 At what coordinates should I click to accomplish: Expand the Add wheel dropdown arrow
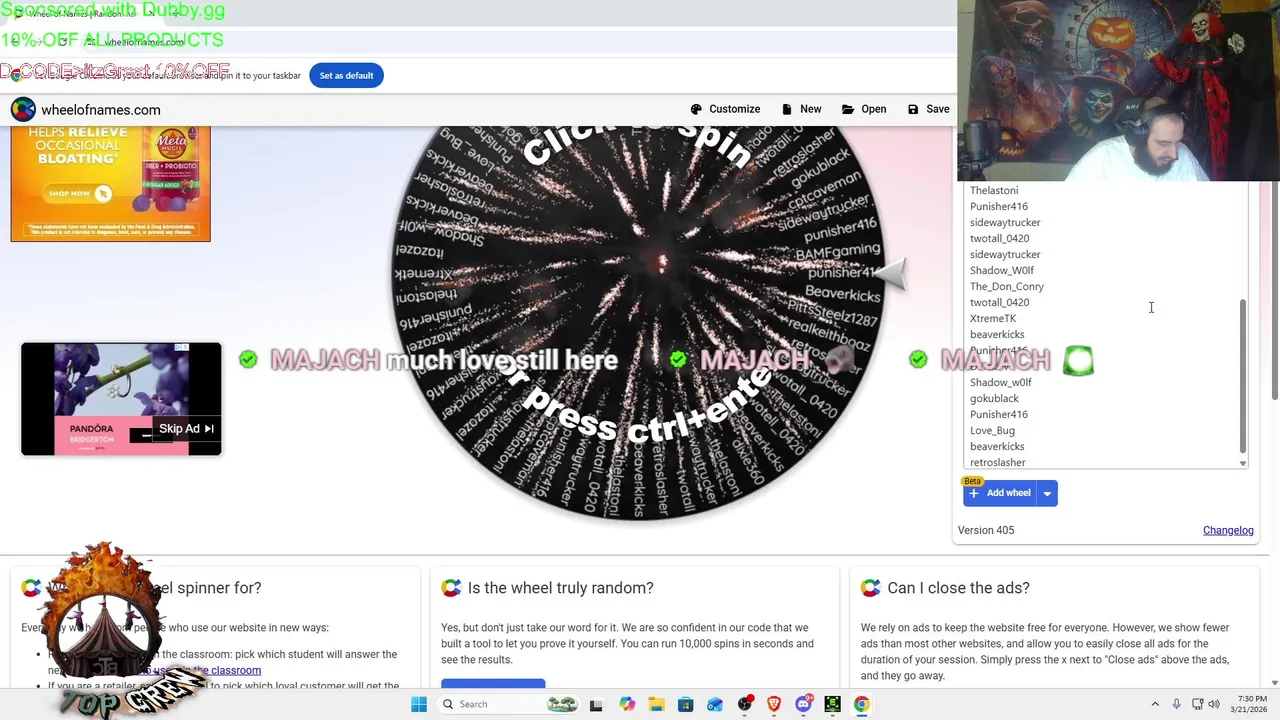(x=1047, y=493)
